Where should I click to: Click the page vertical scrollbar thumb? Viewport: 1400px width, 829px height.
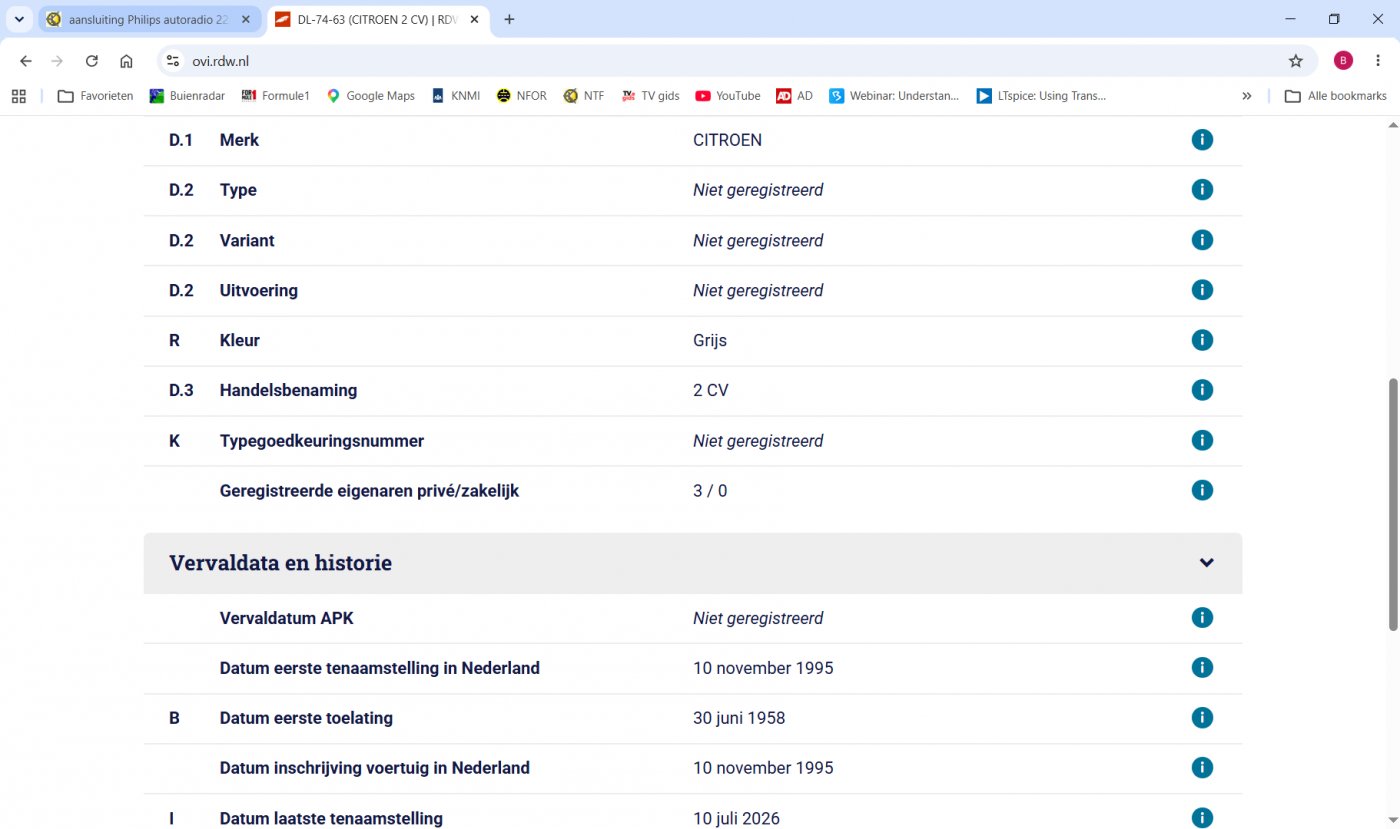click(x=1393, y=504)
